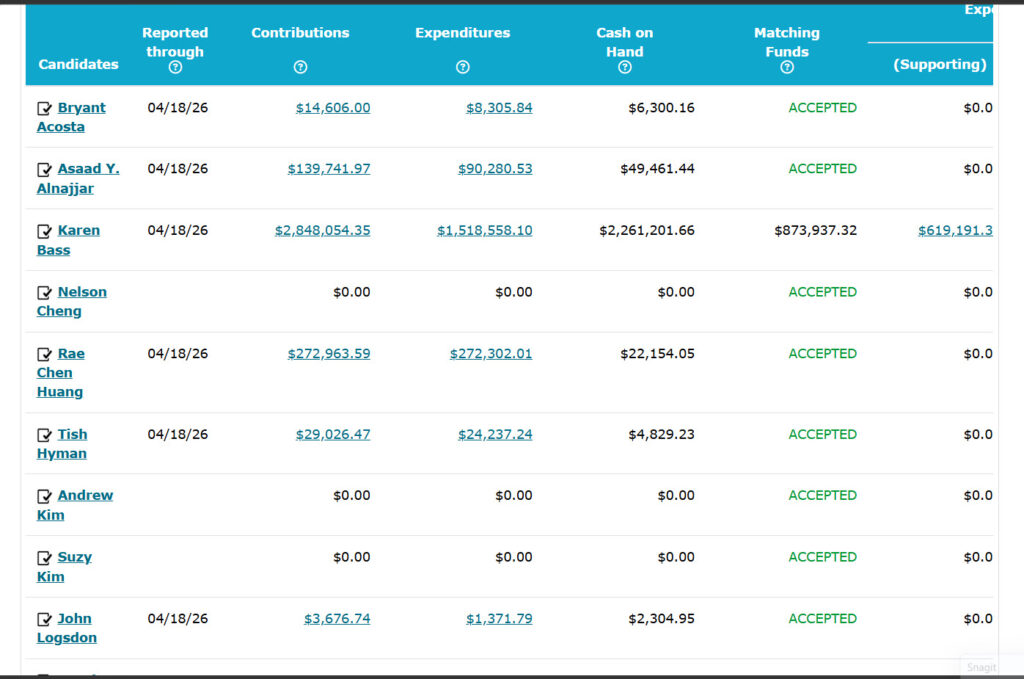Open Asaad Y. Alnajjar candidate page

click(x=78, y=178)
